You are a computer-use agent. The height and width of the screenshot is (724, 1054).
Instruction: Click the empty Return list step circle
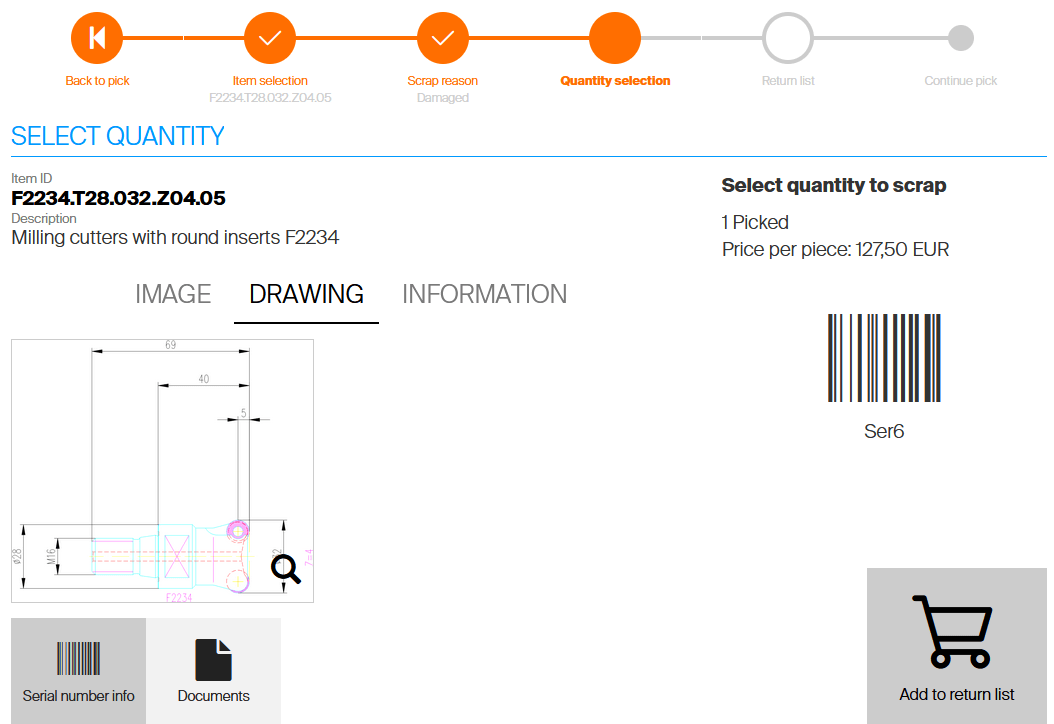click(x=788, y=39)
